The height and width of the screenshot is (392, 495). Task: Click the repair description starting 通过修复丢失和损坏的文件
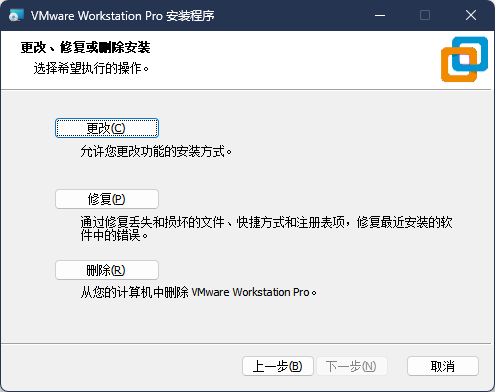(266, 229)
